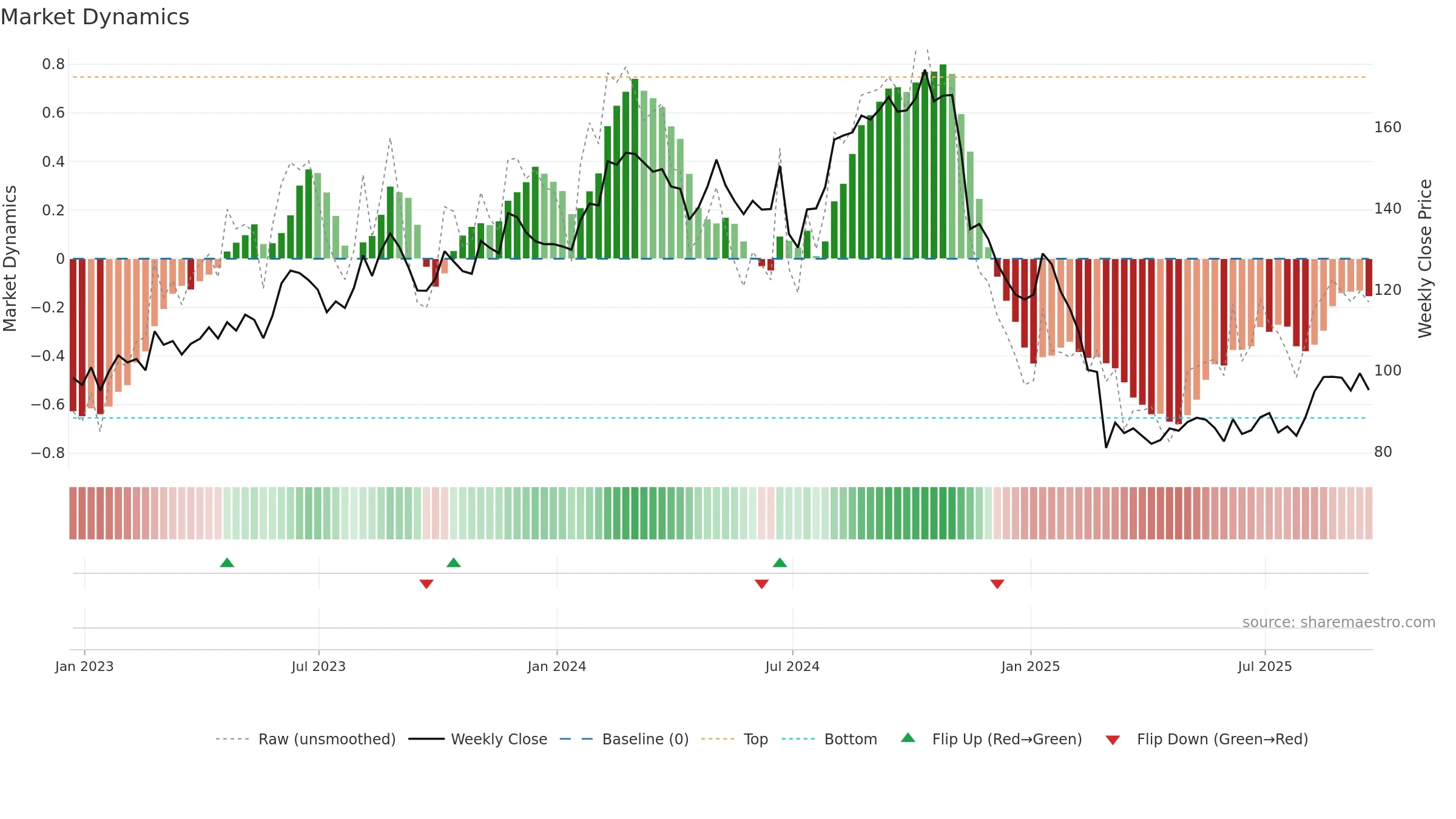Toggle the Flip Down (Green→Red) legend entry

pyautogui.click(x=1207, y=739)
